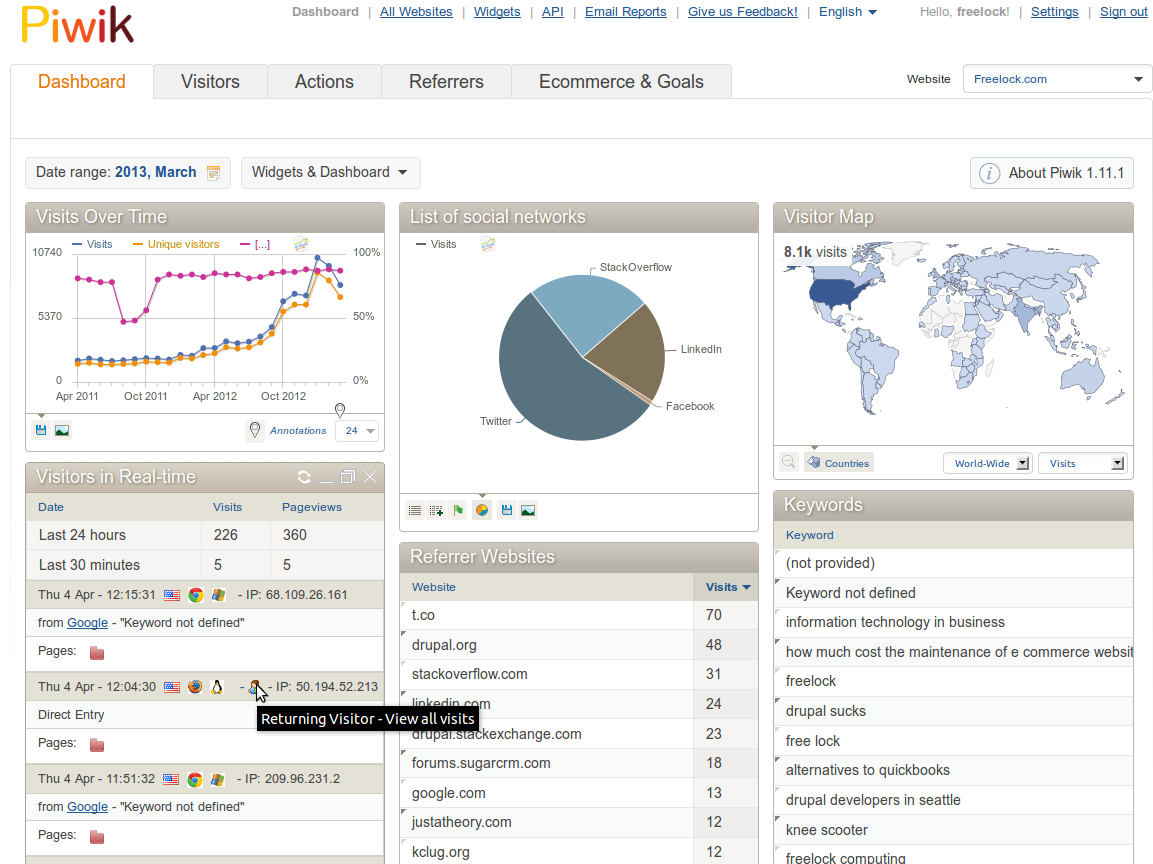Sort Referrer Websites by Visits column

tap(727, 587)
